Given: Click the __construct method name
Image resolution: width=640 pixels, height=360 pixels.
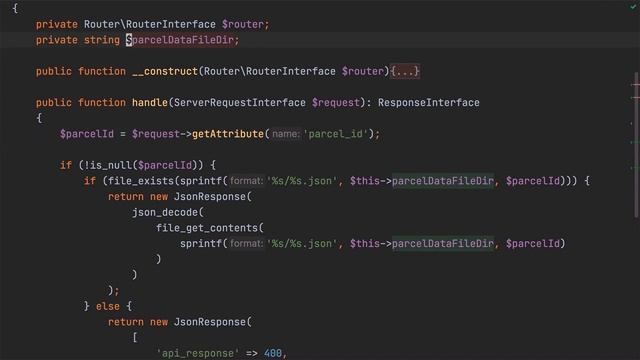Looking at the screenshot, I should pyautogui.click(x=165, y=71).
